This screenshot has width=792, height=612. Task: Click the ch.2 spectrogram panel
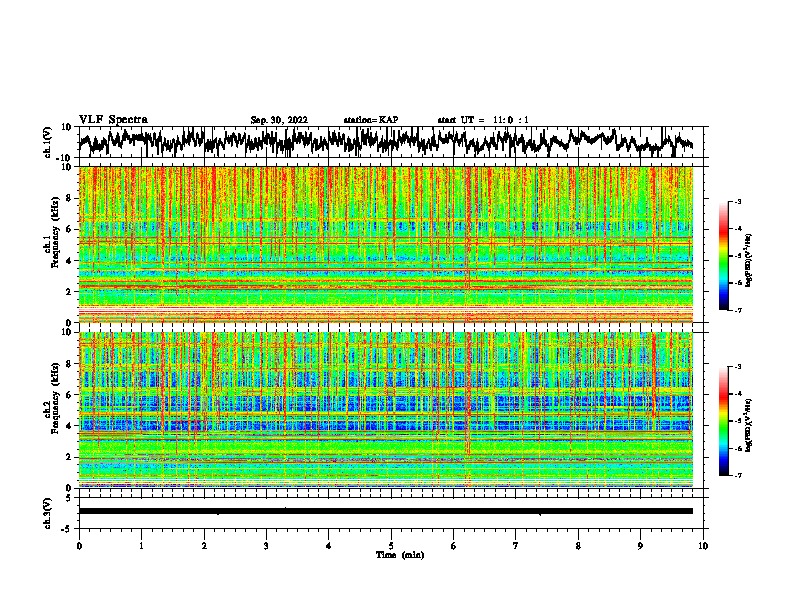(x=386, y=410)
